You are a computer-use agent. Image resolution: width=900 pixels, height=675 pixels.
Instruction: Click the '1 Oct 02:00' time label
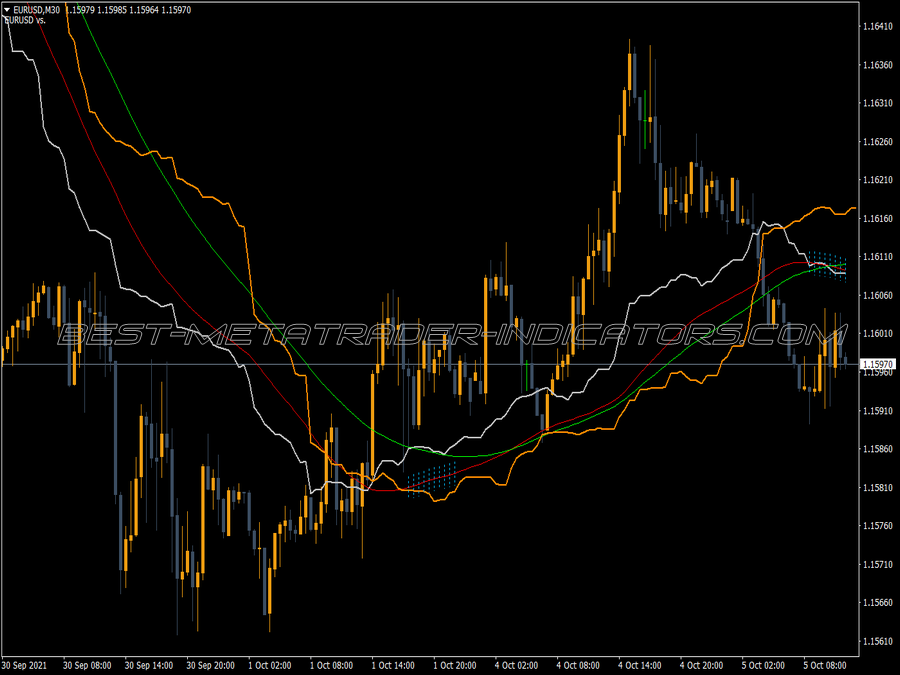pos(270,665)
